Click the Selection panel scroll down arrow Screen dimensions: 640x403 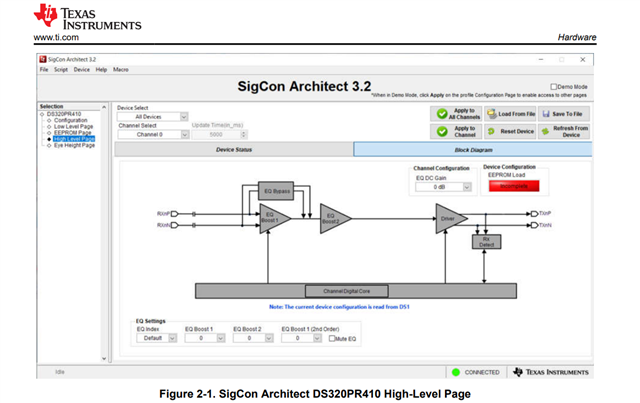(104, 358)
